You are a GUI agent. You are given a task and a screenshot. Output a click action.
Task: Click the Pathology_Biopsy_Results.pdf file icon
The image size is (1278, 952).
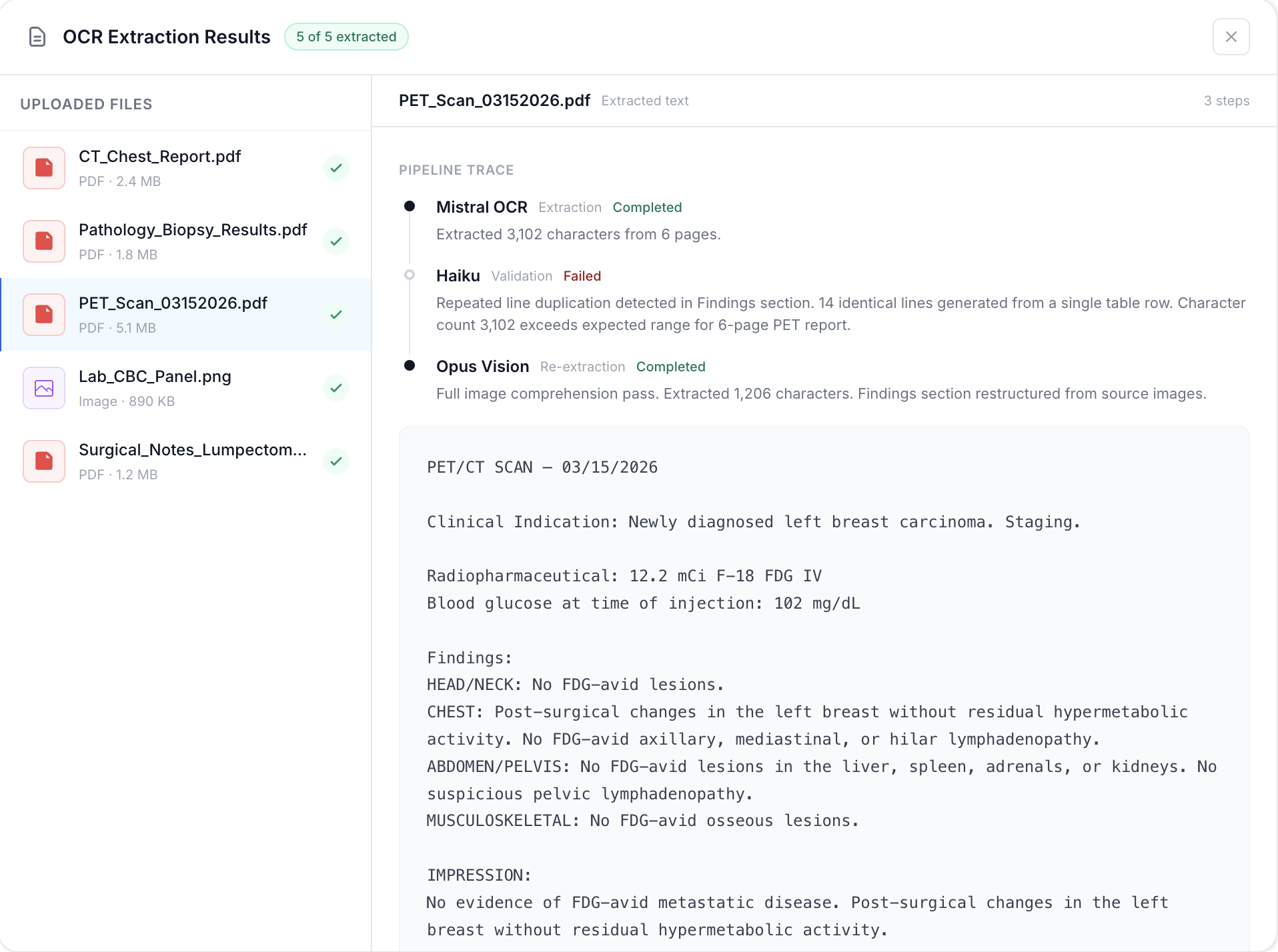coord(44,241)
